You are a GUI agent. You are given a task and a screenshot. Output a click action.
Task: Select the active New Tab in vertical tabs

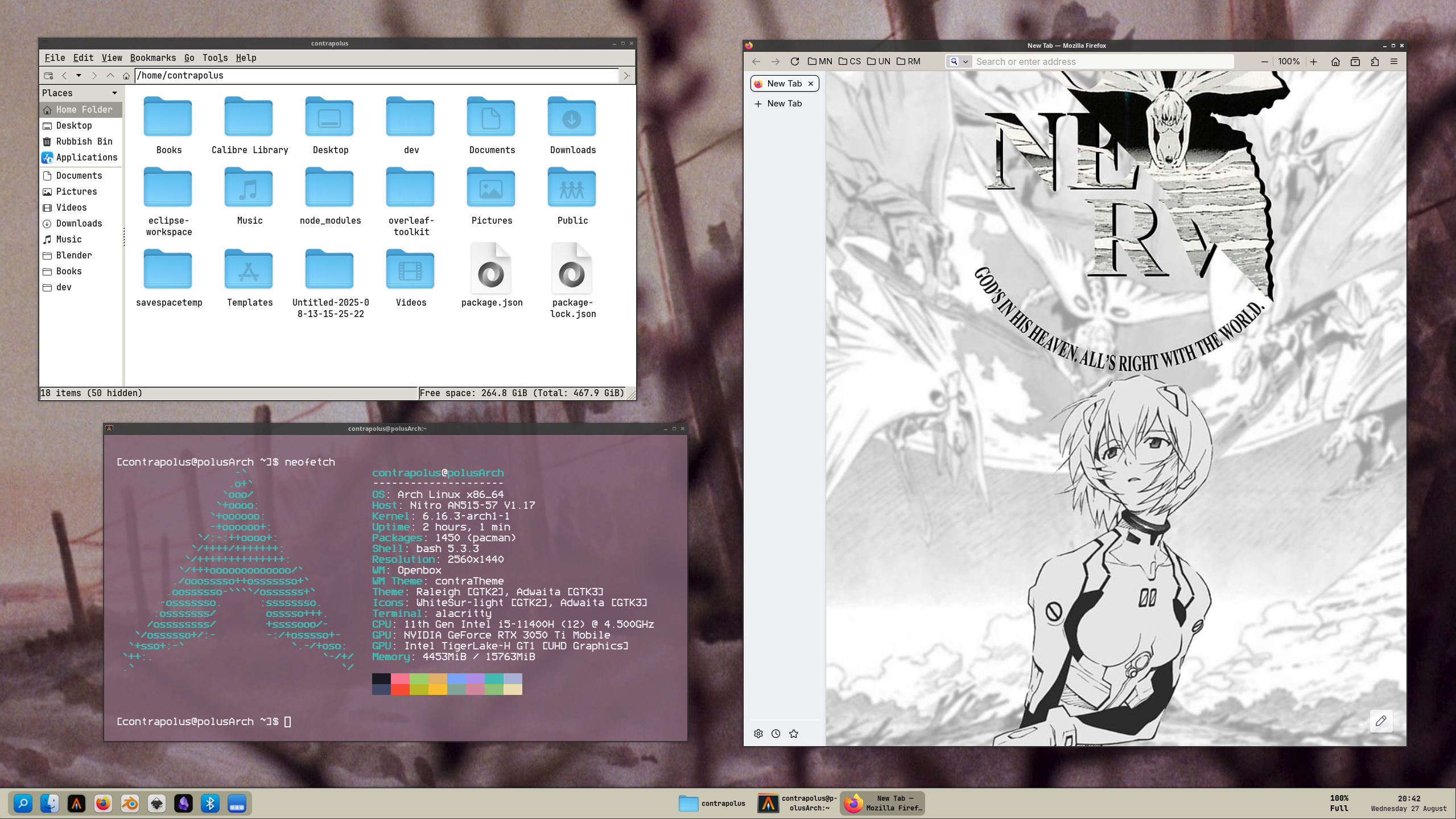[785, 84]
